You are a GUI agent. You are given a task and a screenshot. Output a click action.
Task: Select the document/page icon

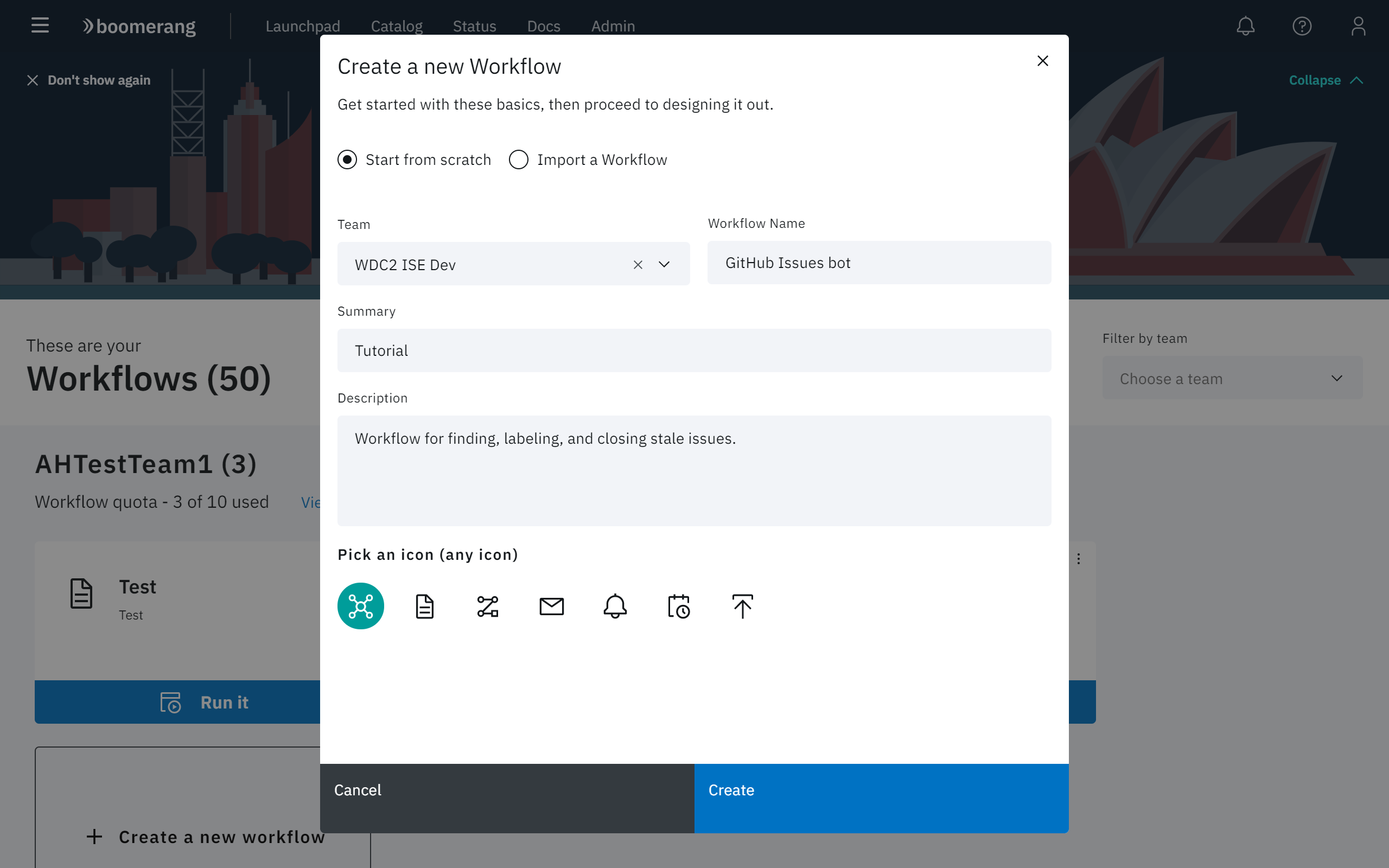click(x=424, y=605)
